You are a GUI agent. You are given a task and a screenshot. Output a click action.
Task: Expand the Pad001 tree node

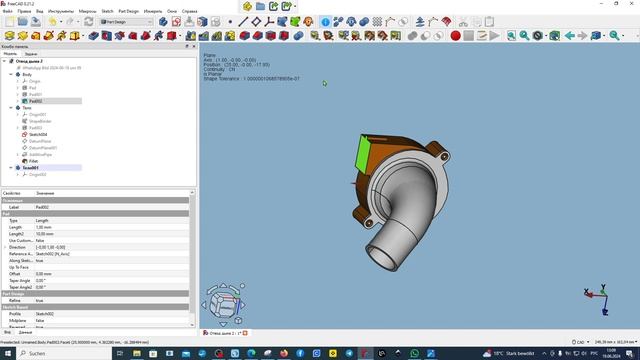click(18, 95)
